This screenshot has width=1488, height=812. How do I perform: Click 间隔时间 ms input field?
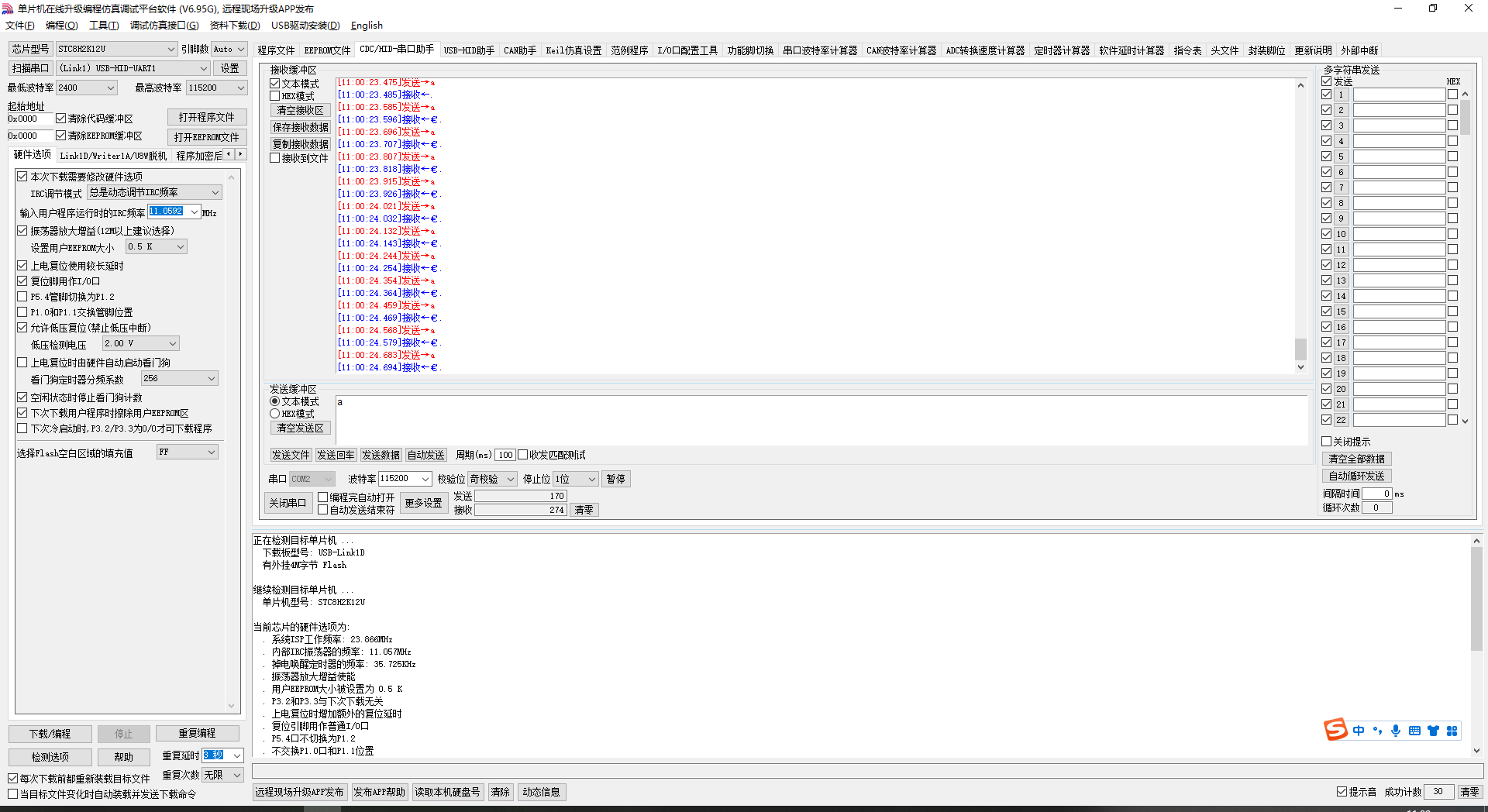[x=1377, y=494]
